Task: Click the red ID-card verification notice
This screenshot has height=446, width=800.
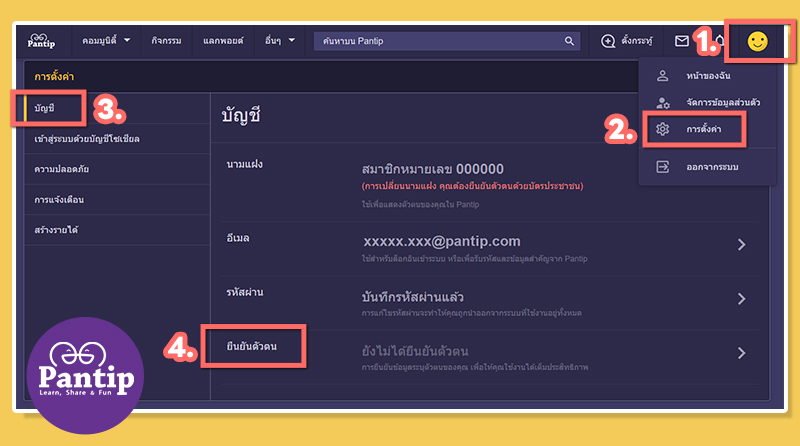Action: (472, 186)
